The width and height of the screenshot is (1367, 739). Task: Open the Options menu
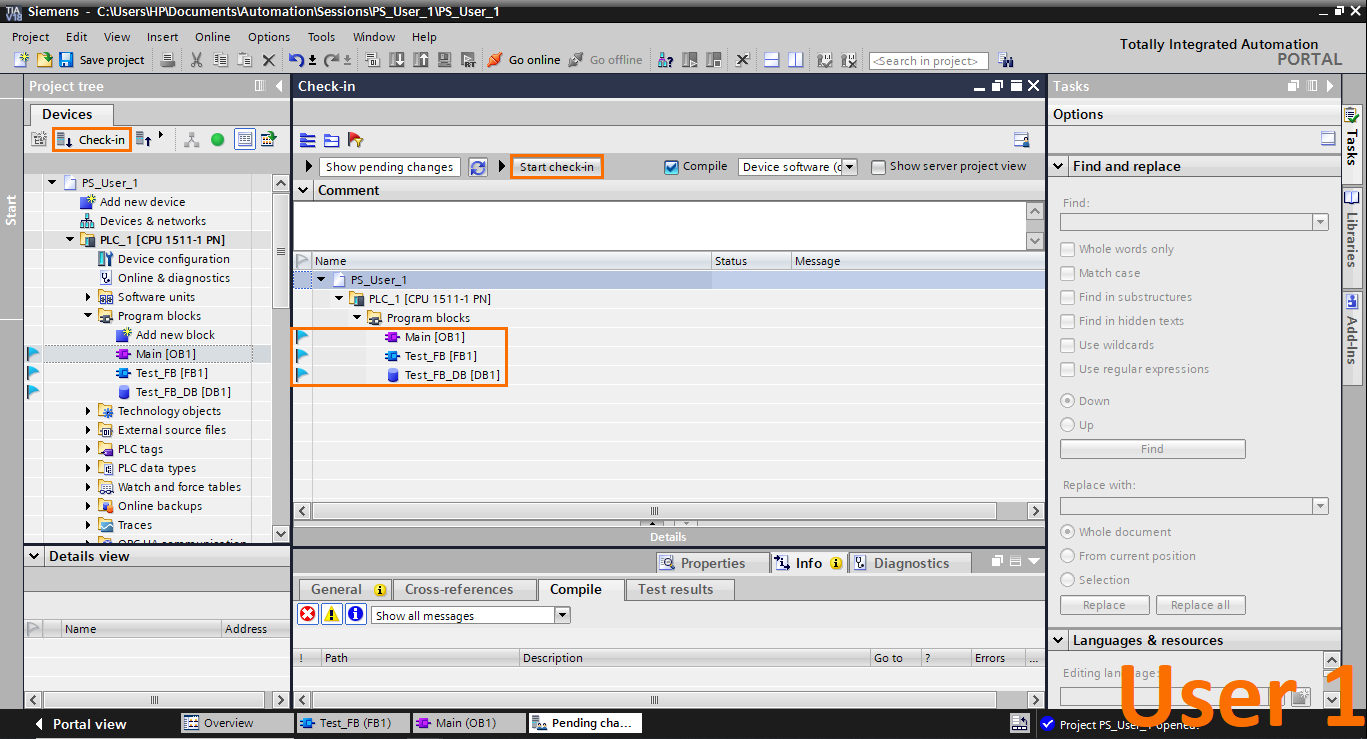(x=268, y=37)
